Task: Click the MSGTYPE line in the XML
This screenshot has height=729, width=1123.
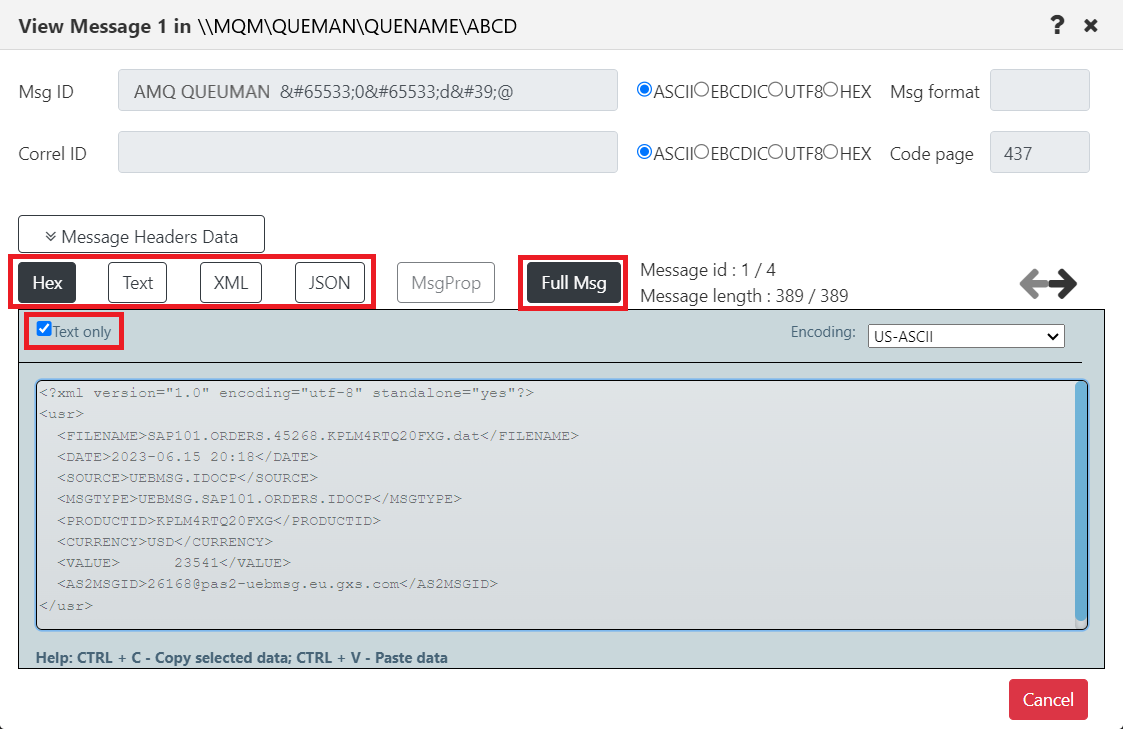Action: [259, 499]
